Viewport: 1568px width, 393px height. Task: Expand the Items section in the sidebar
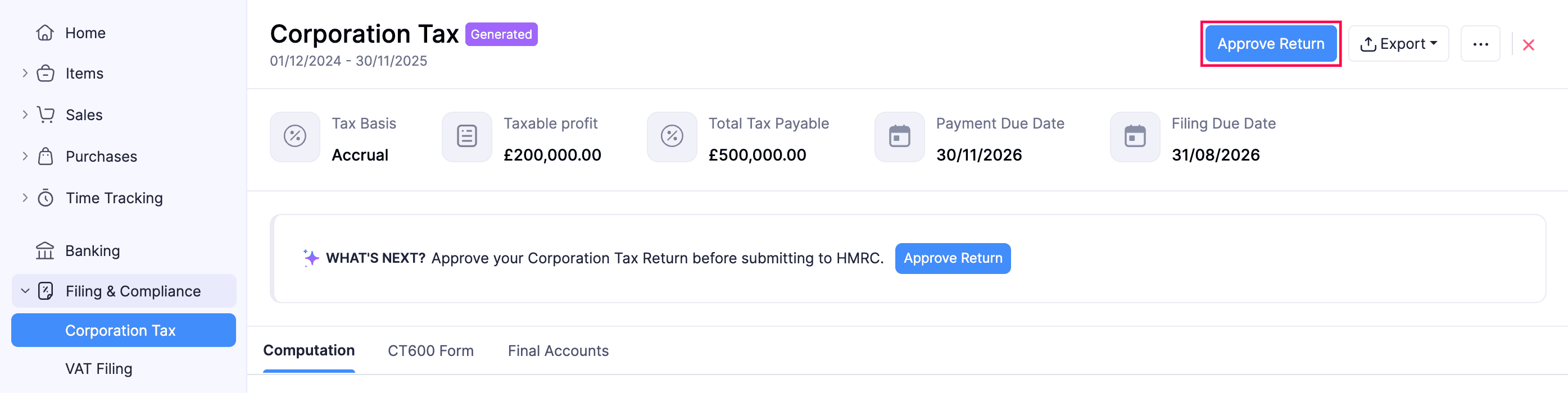(x=25, y=73)
